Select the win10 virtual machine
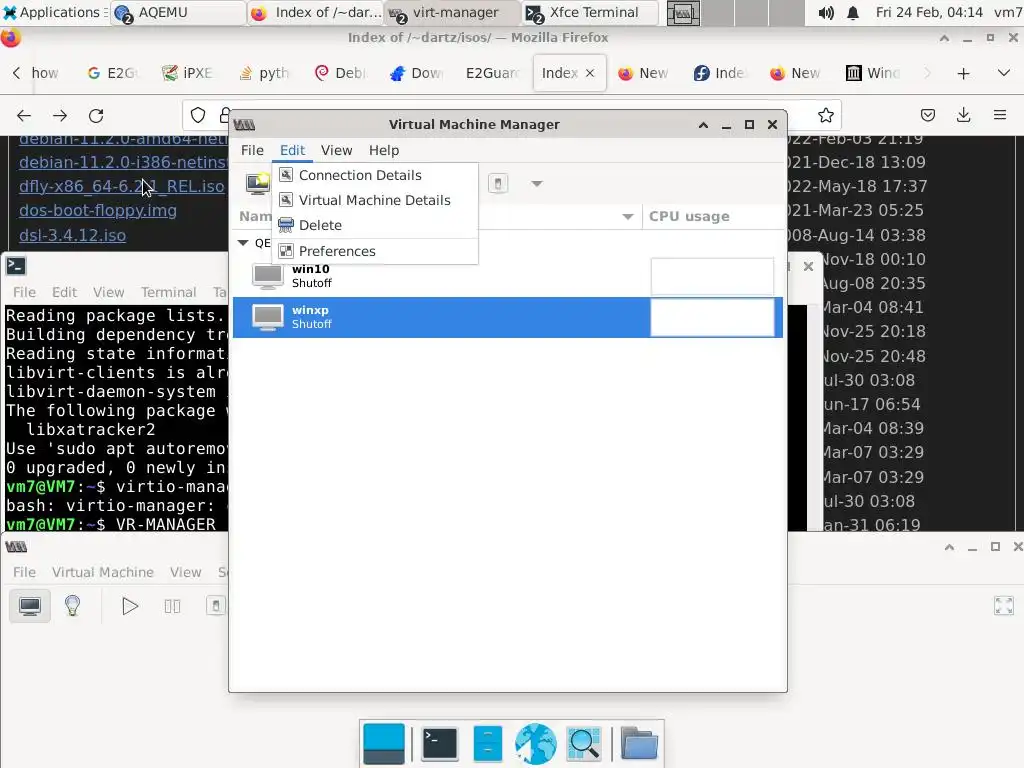The width and height of the screenshot is (1024, 768). pos(507,276)
